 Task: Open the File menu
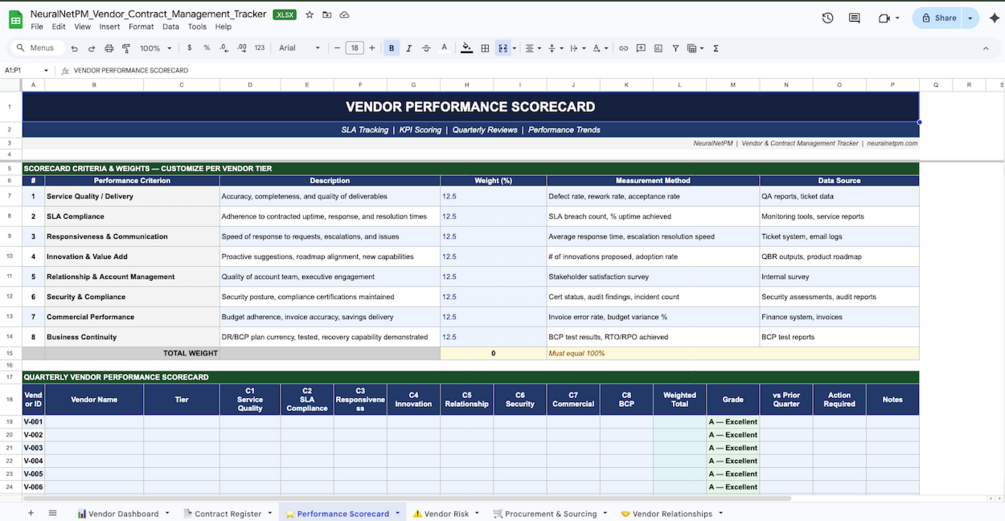(37, 27)
